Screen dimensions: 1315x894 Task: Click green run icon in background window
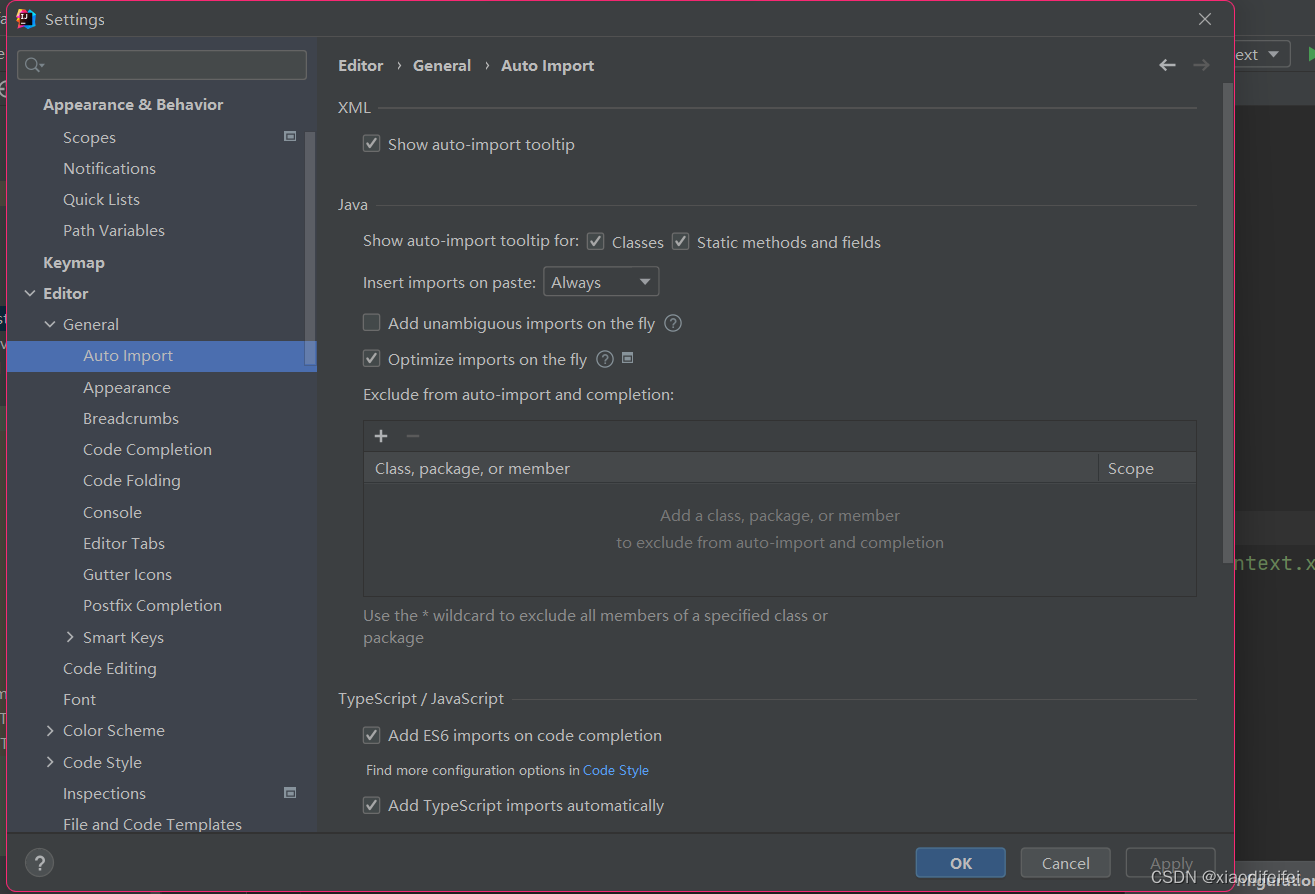tap(1310, 54)
